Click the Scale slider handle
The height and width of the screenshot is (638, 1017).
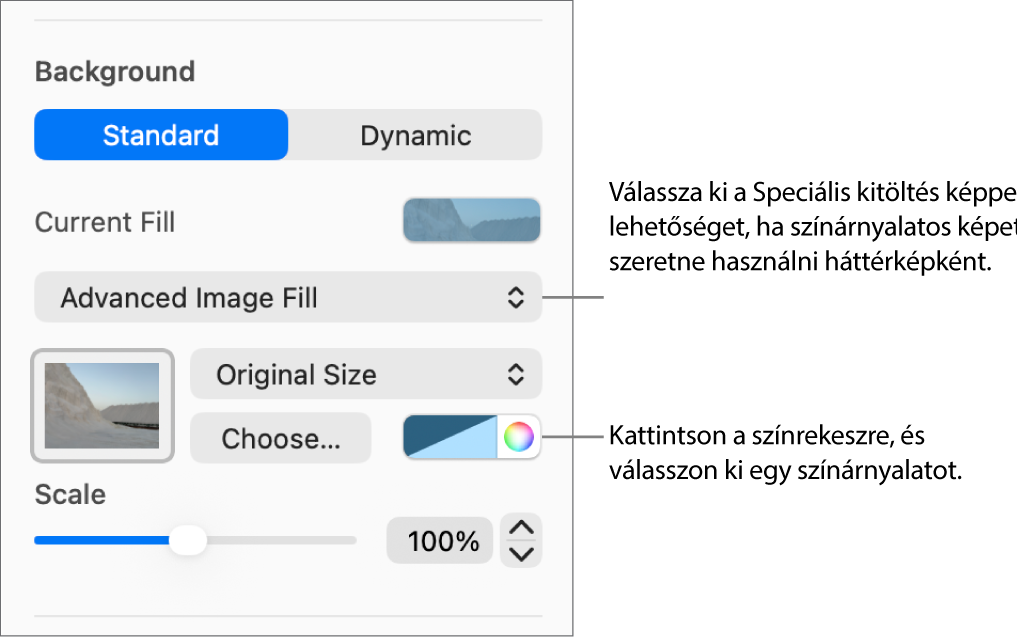click(x=187, y=540)
